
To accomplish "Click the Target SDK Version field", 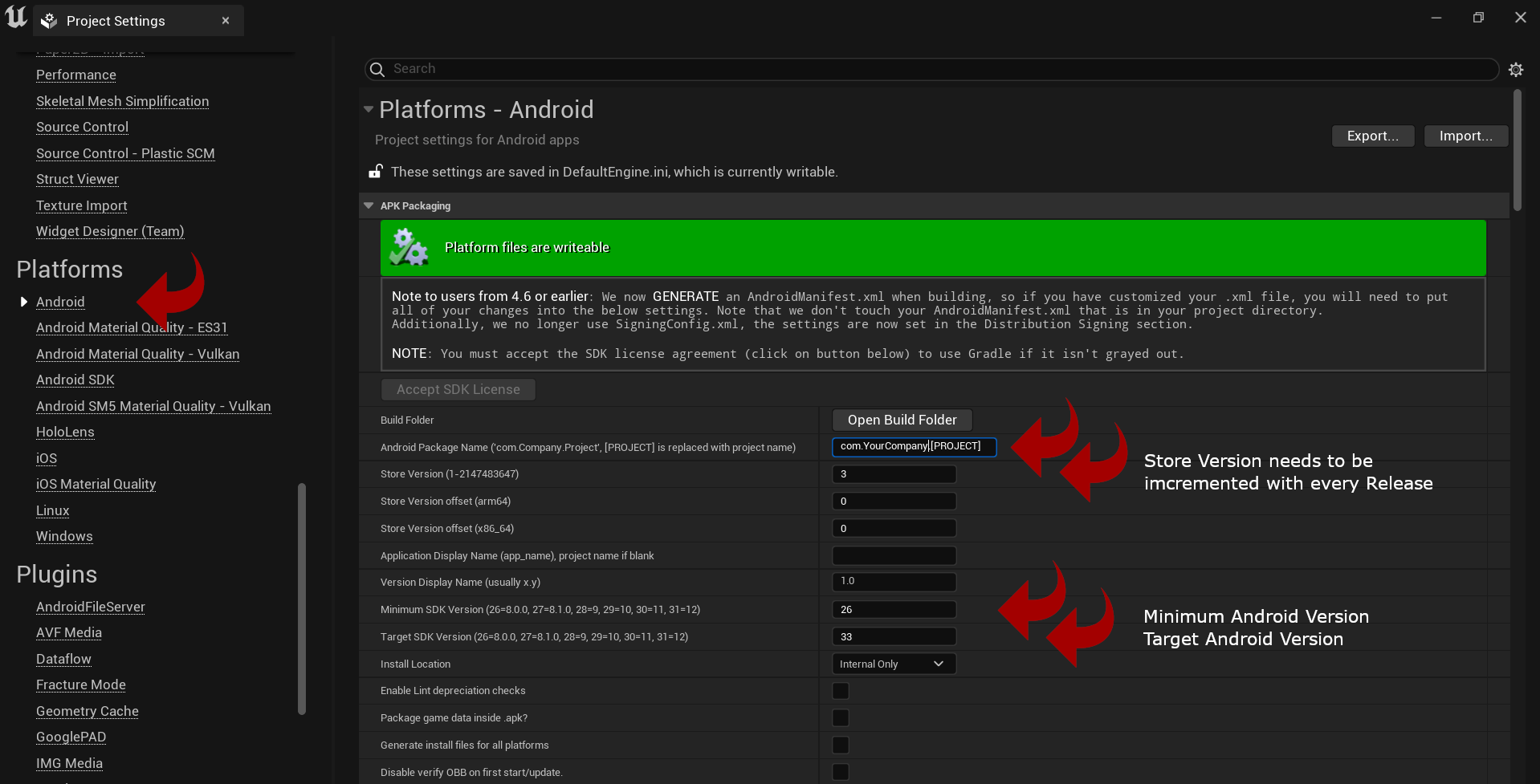I will 894,637.
